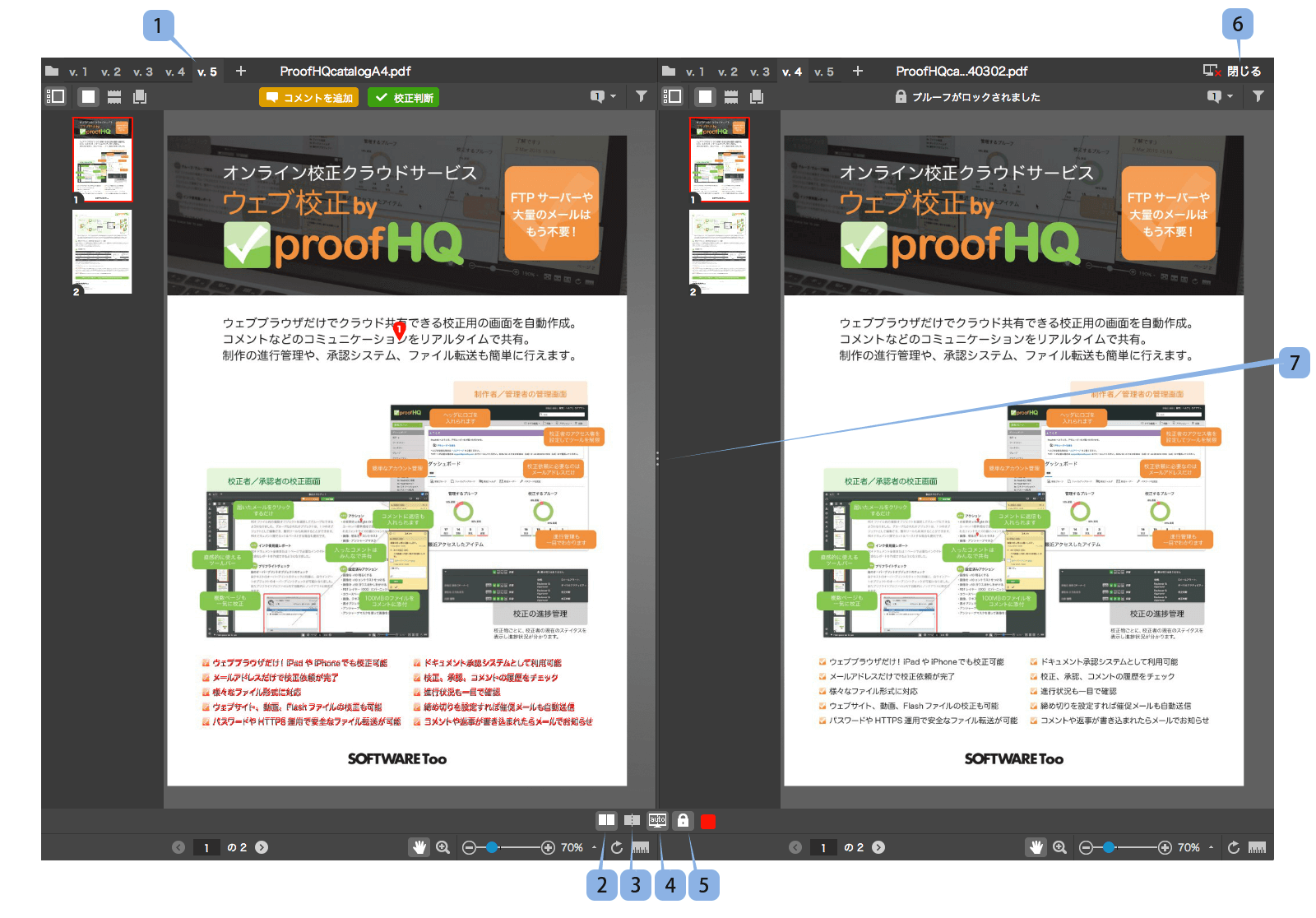Click the green 校正判断 button
Viewport: 1316px width, 918px height.
coord(404,97)
